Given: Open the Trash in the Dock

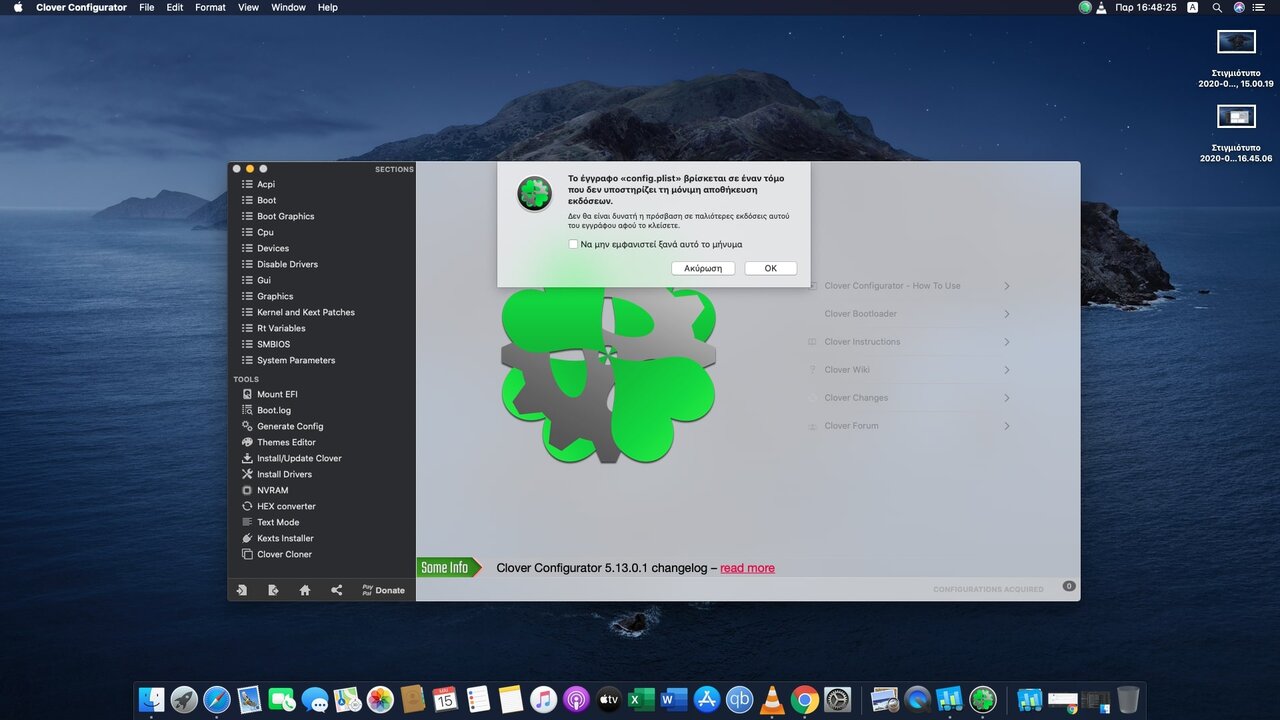Looking at the screenshot, I should point(1128,699).
